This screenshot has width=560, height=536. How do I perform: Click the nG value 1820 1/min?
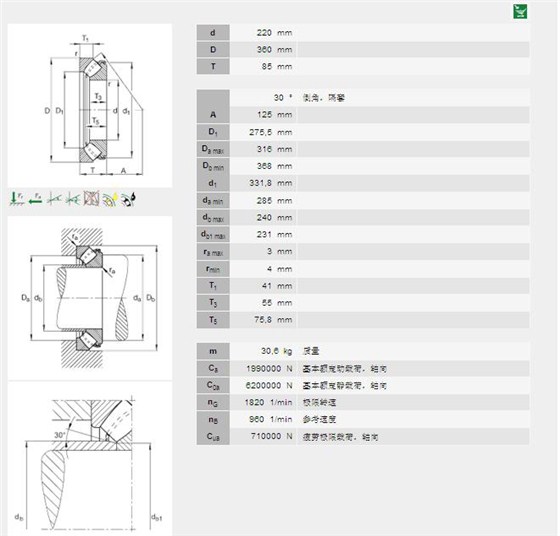pos(268,402)
